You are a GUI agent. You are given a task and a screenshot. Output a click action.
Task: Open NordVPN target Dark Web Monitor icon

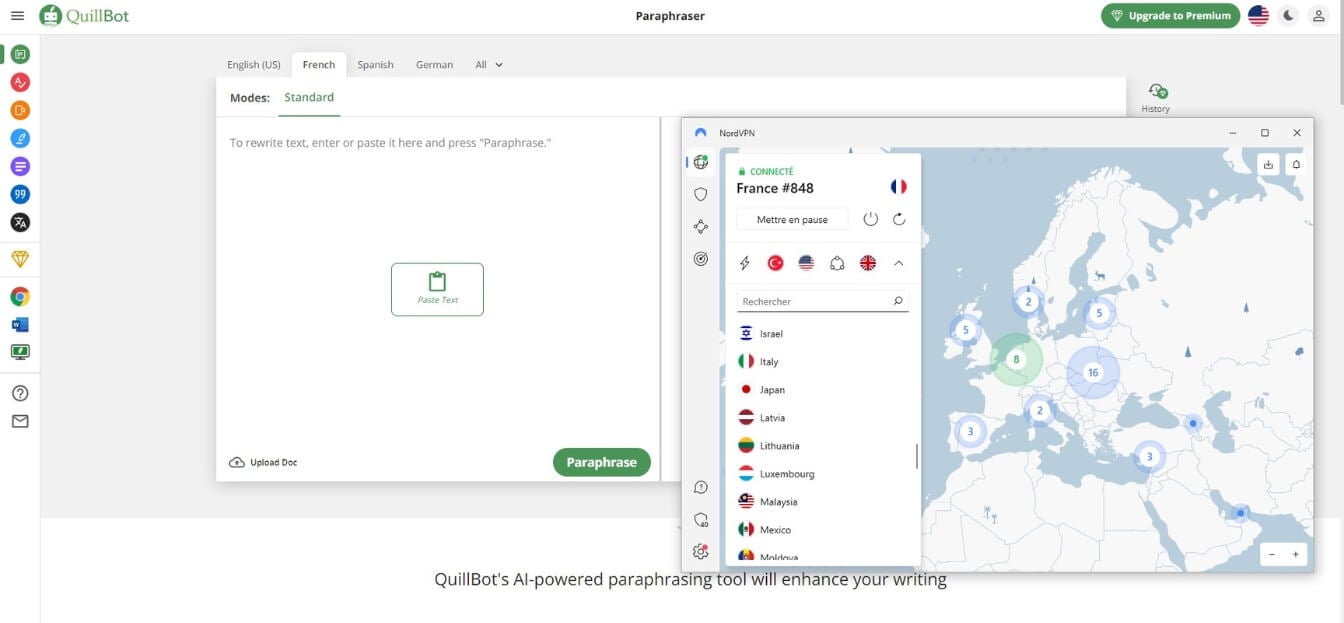(701, 259)
